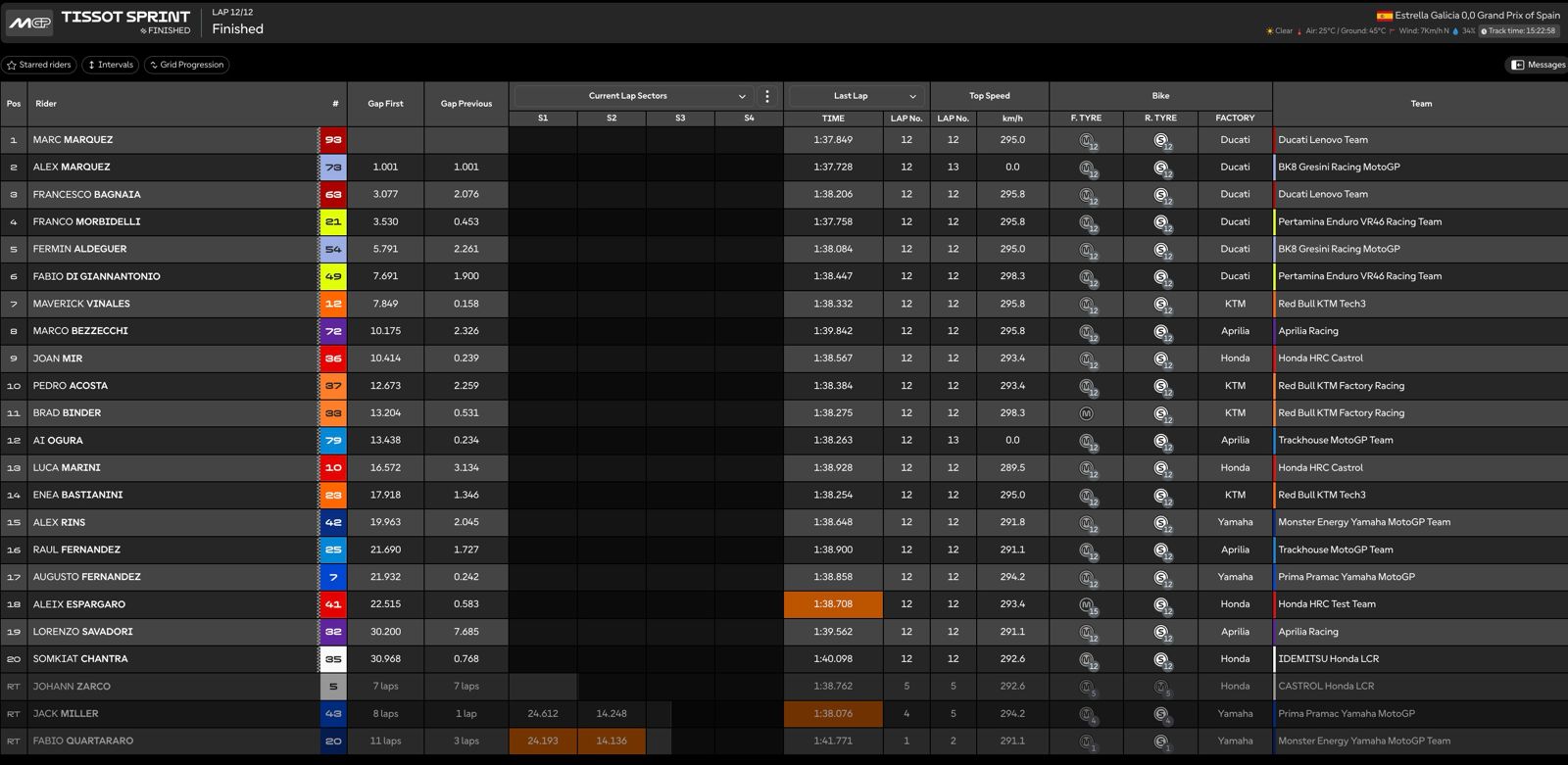This screenshot has width=1568, height=765.
Task: Open the Messages panel
Action: pyautogui.click(x=1538, y=65)
